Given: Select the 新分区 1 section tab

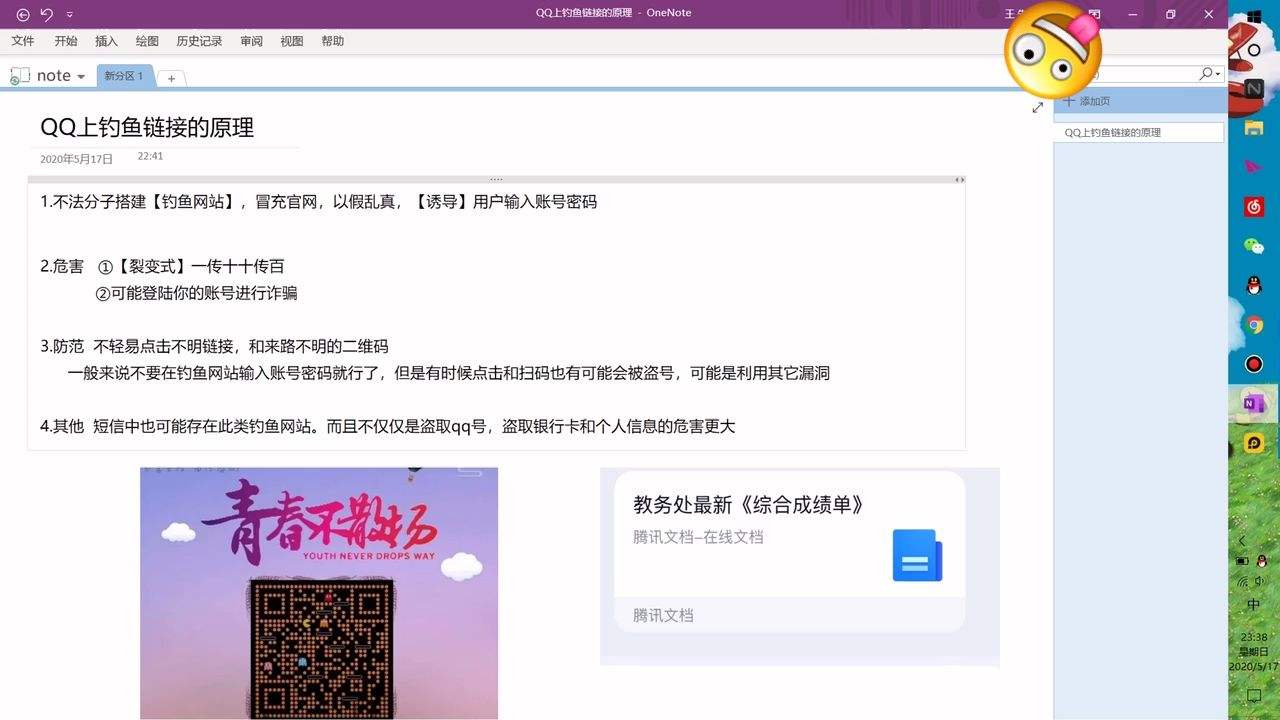Looking at the screenshot, I should pos(124,76).
